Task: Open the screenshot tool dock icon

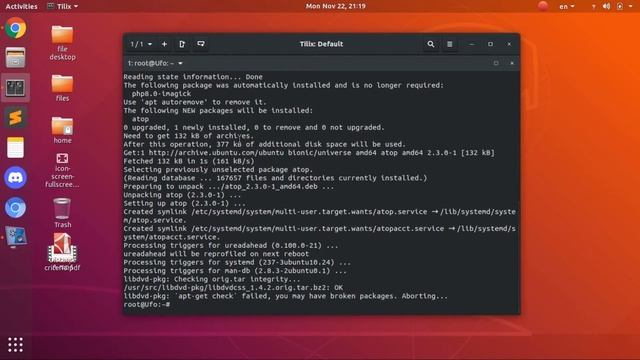Action: (16, 237)
